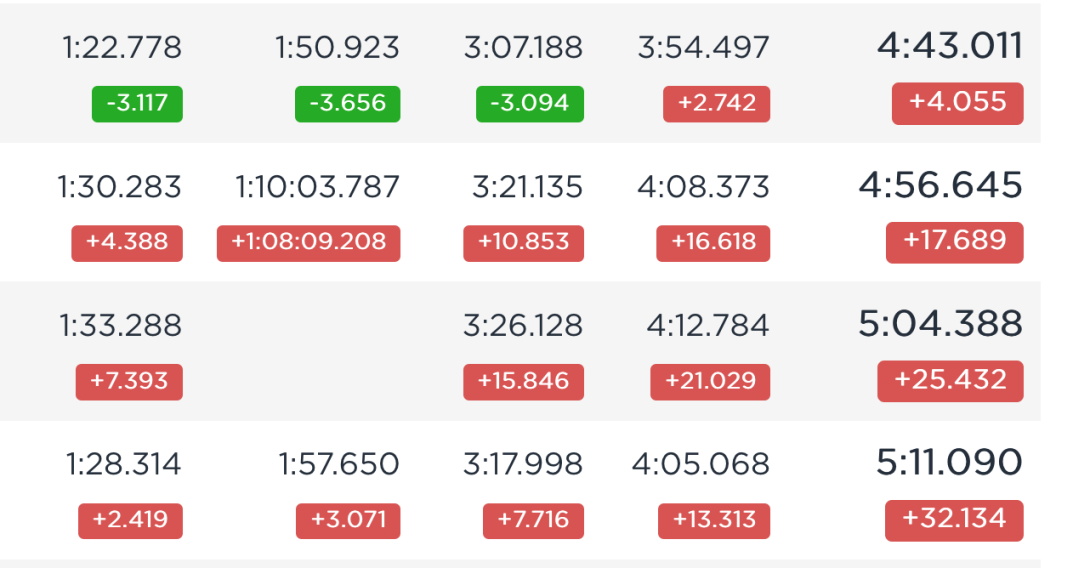The image size is (1090, 568).
Task: Click the +7.393 red badge
Action: pyautogui.click(x=129, y=382)
